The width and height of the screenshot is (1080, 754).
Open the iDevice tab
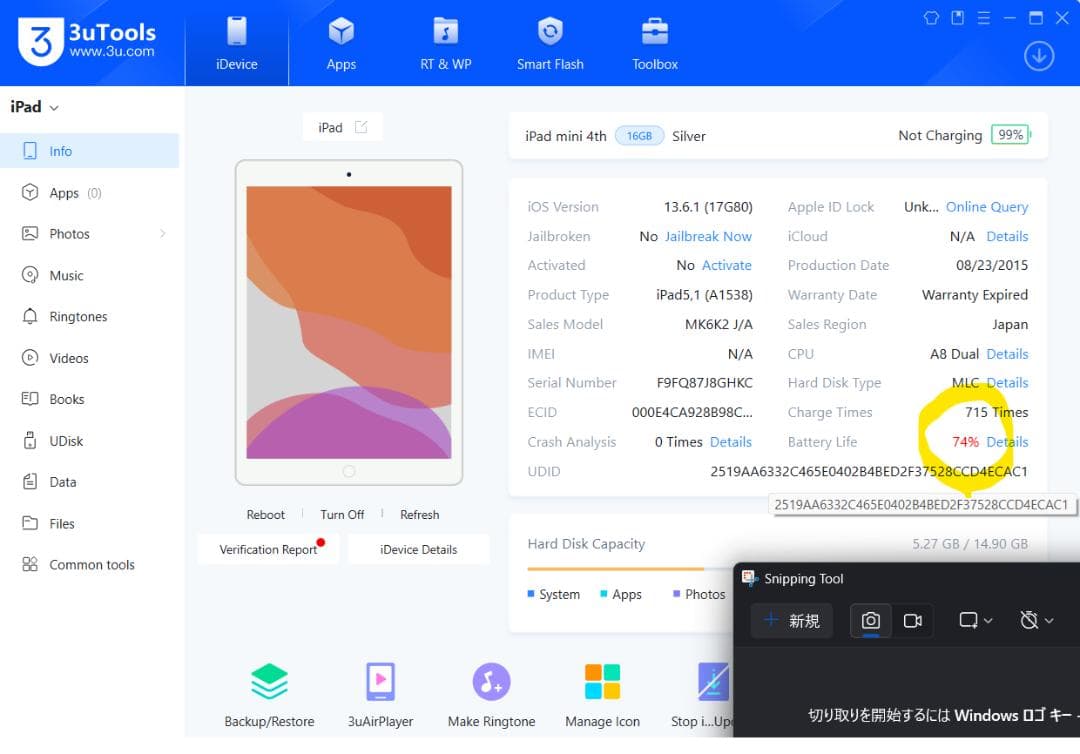point(236,43)
